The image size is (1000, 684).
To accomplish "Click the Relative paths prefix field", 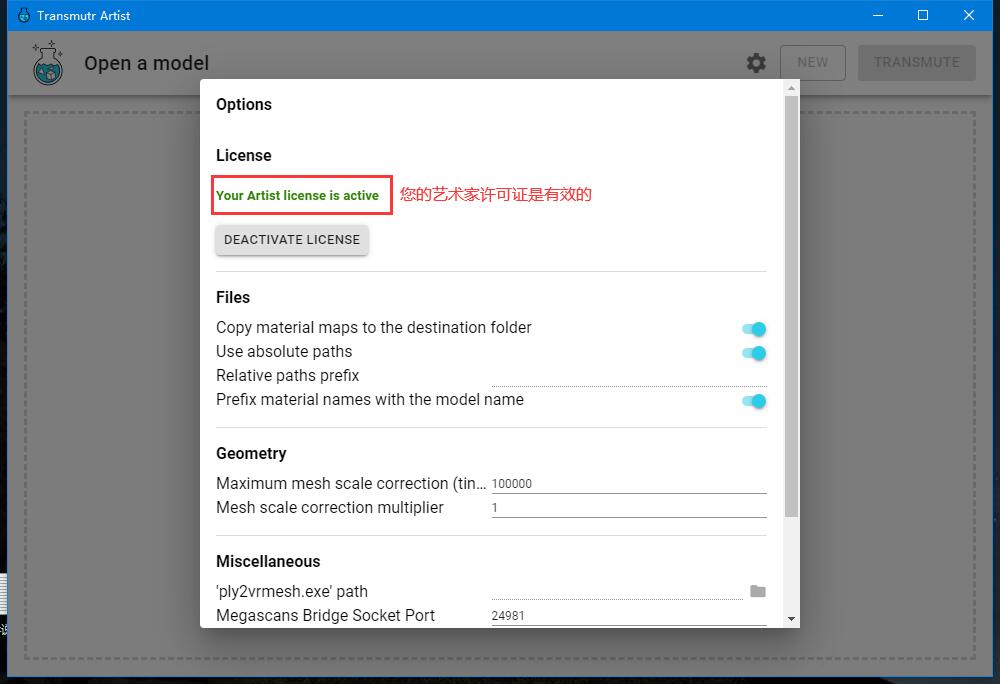I will [x=629, y=376].
